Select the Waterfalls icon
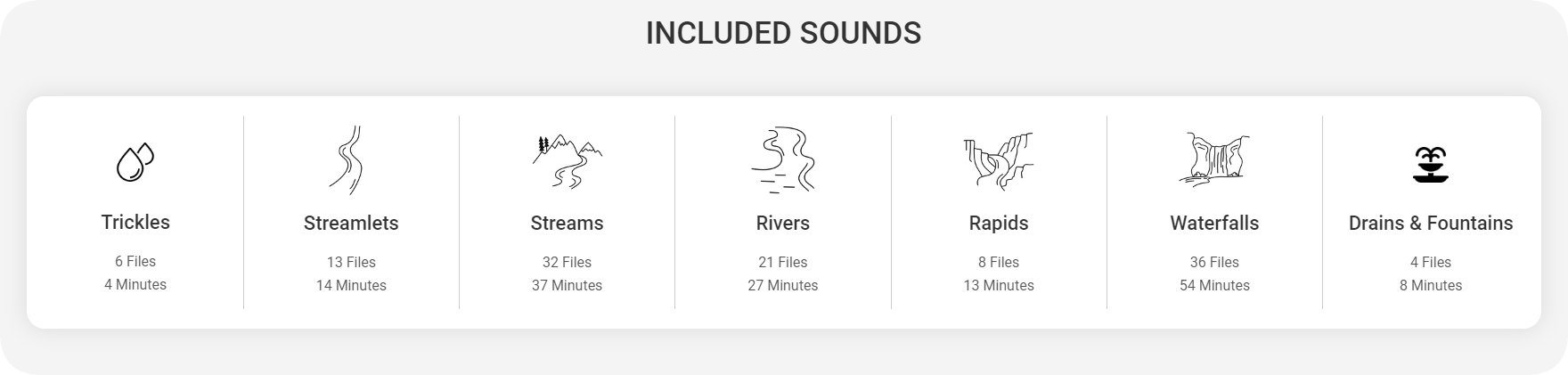The height and width of the screenshot is (375, 1568). [1214, 159]
